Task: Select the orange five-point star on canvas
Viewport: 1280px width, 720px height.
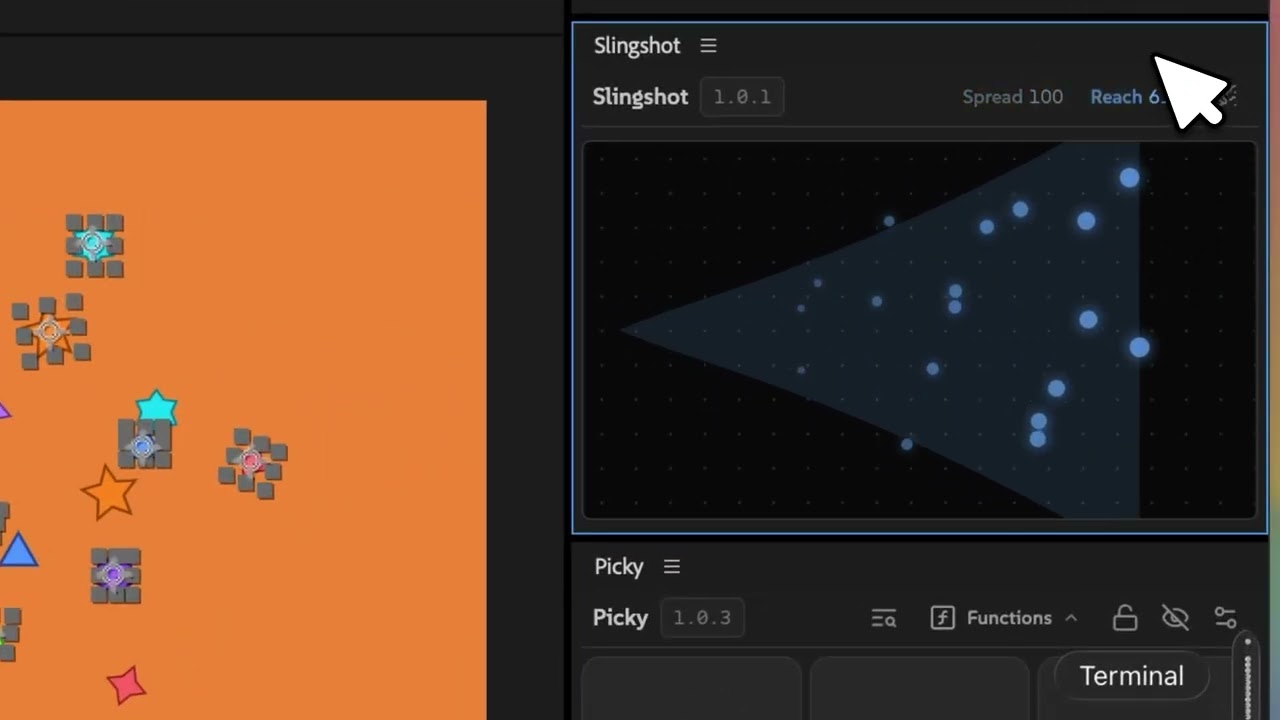Action: (109, 491)
